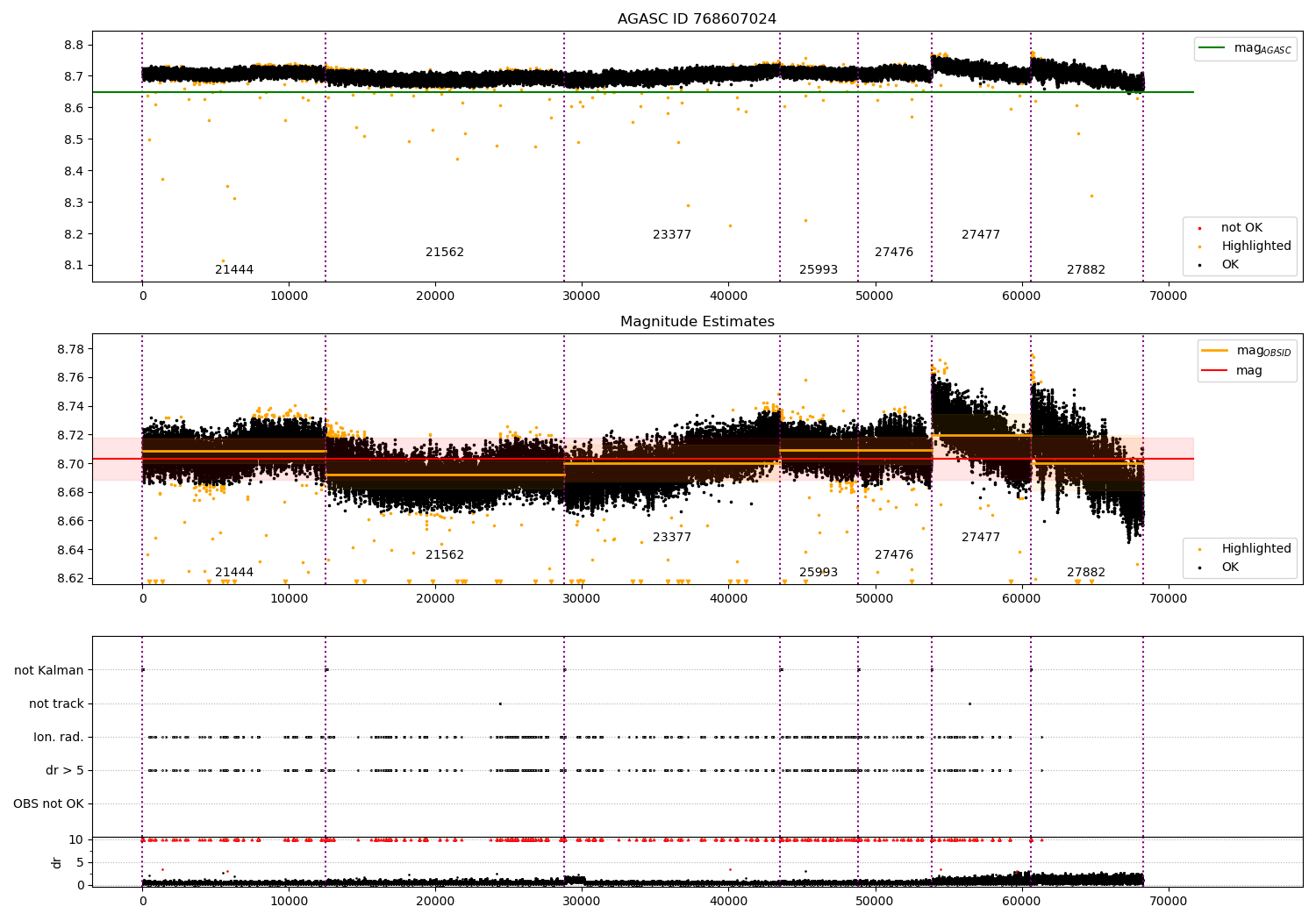Click the 30000 x-tick under Magnitude Estimates plot
This screenshot has height=921, width=1316.
point(582,599)
